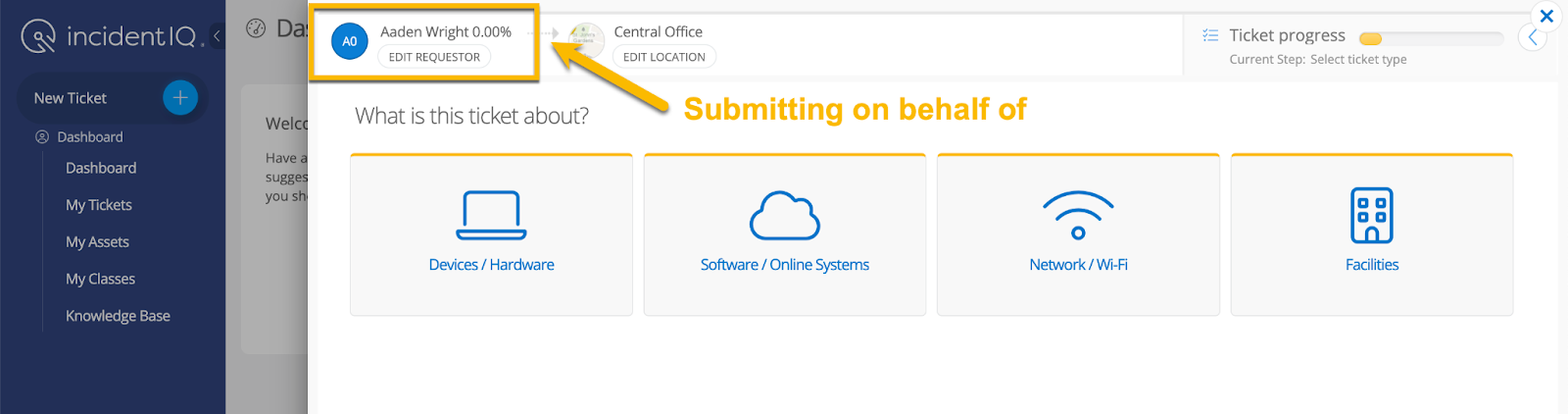Click the Ticket progress checklist icon
This screenshot has height=414, width=1568.
(1210, 35)
